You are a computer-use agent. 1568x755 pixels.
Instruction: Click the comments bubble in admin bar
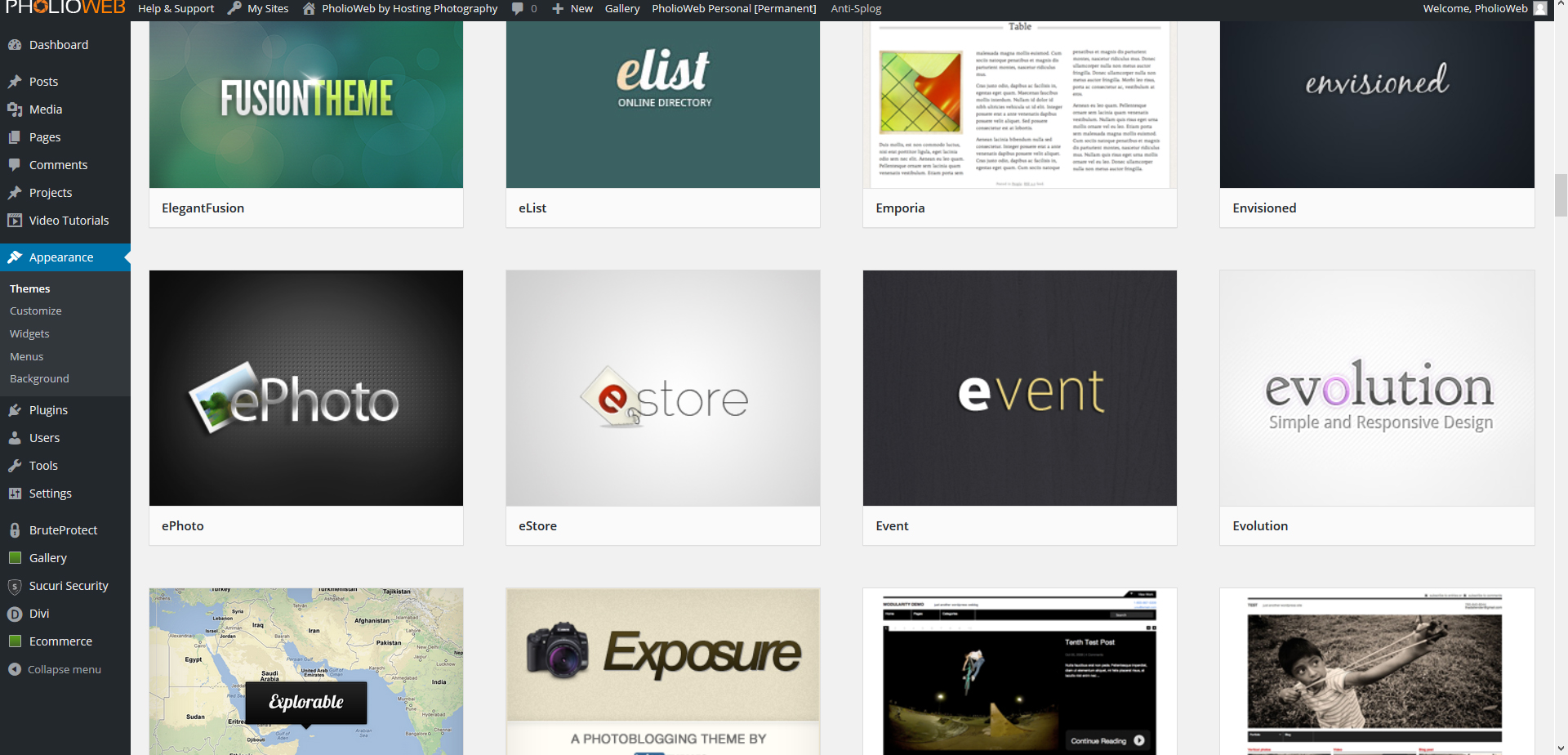pos(517,8)
